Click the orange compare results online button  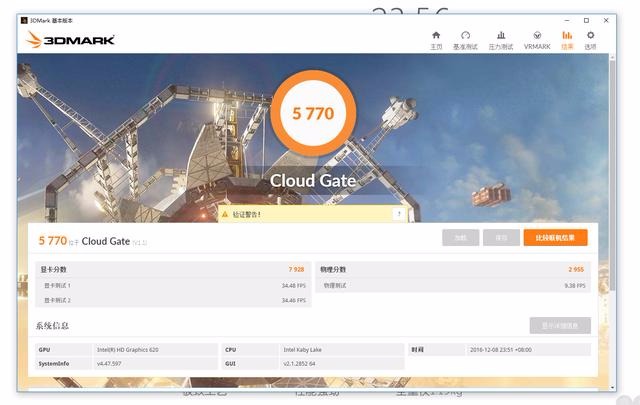coord(555,238)
